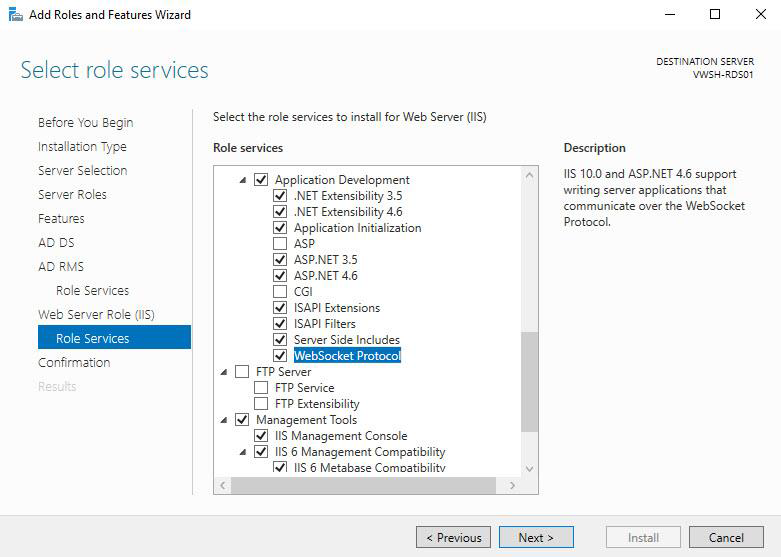This screenshot has width=781, height=557.
Task: Open the Features wizard page
Action: pos(61,218)
